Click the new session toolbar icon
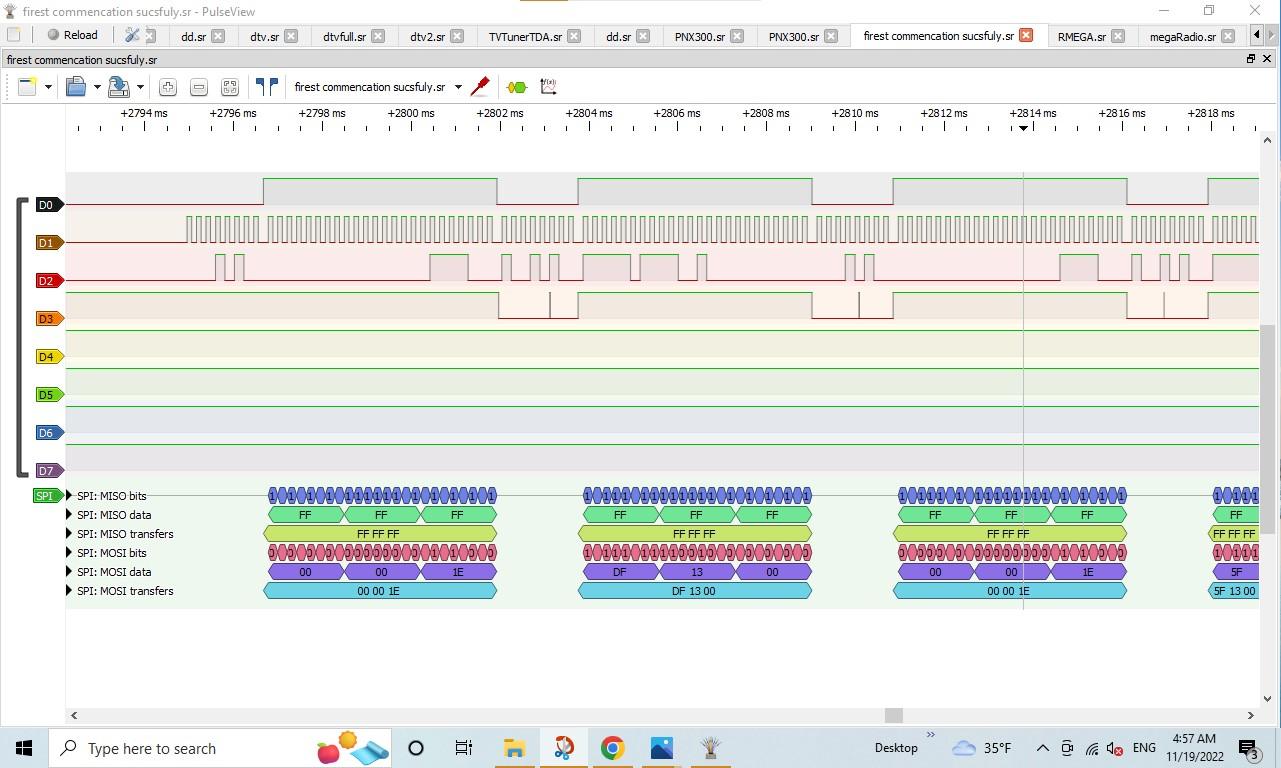The image size is (1281, 768). pos(27,87)
